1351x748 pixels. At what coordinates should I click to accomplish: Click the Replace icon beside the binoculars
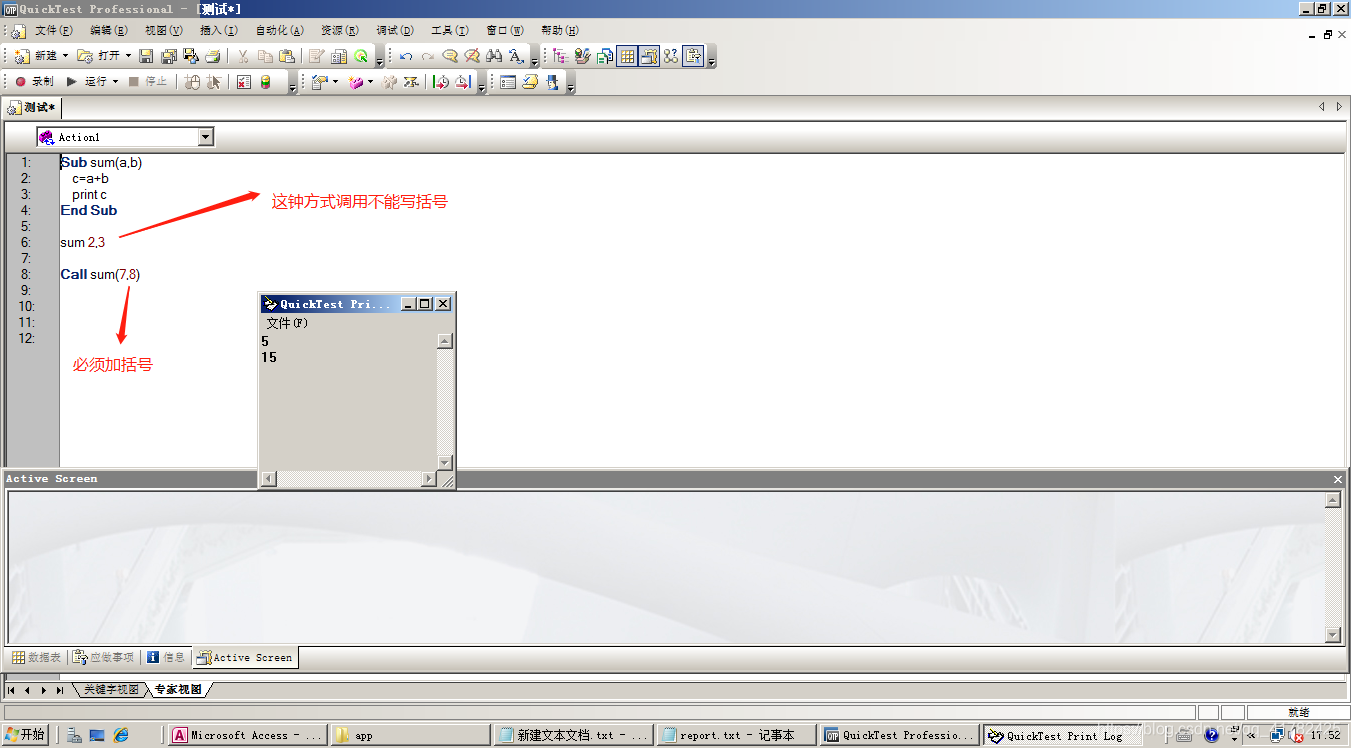pos(516,56)
